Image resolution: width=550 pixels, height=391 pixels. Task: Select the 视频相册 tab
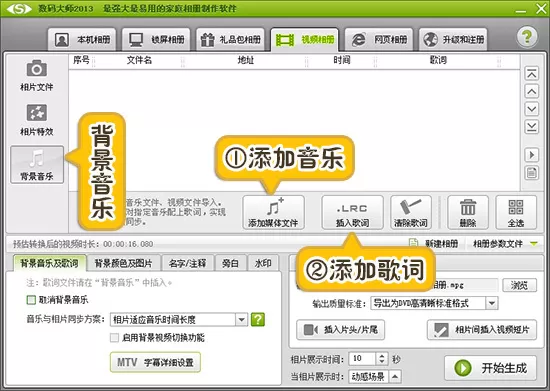[304, 39]
